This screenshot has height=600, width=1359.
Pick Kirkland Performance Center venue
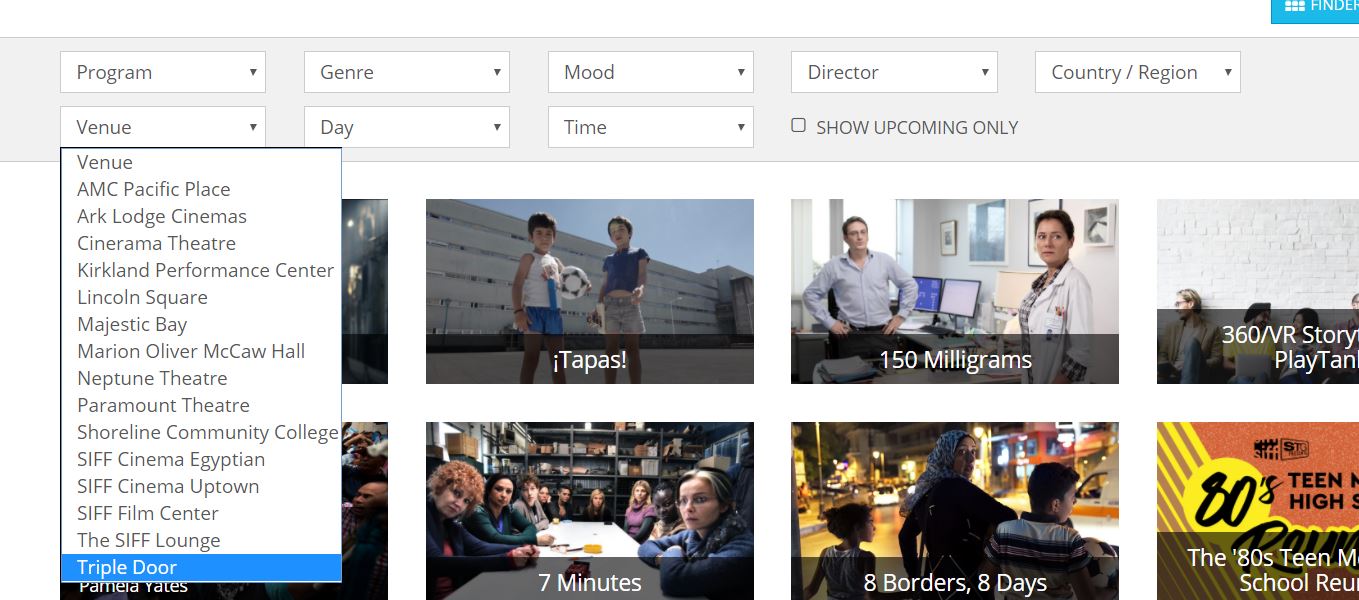201,270
